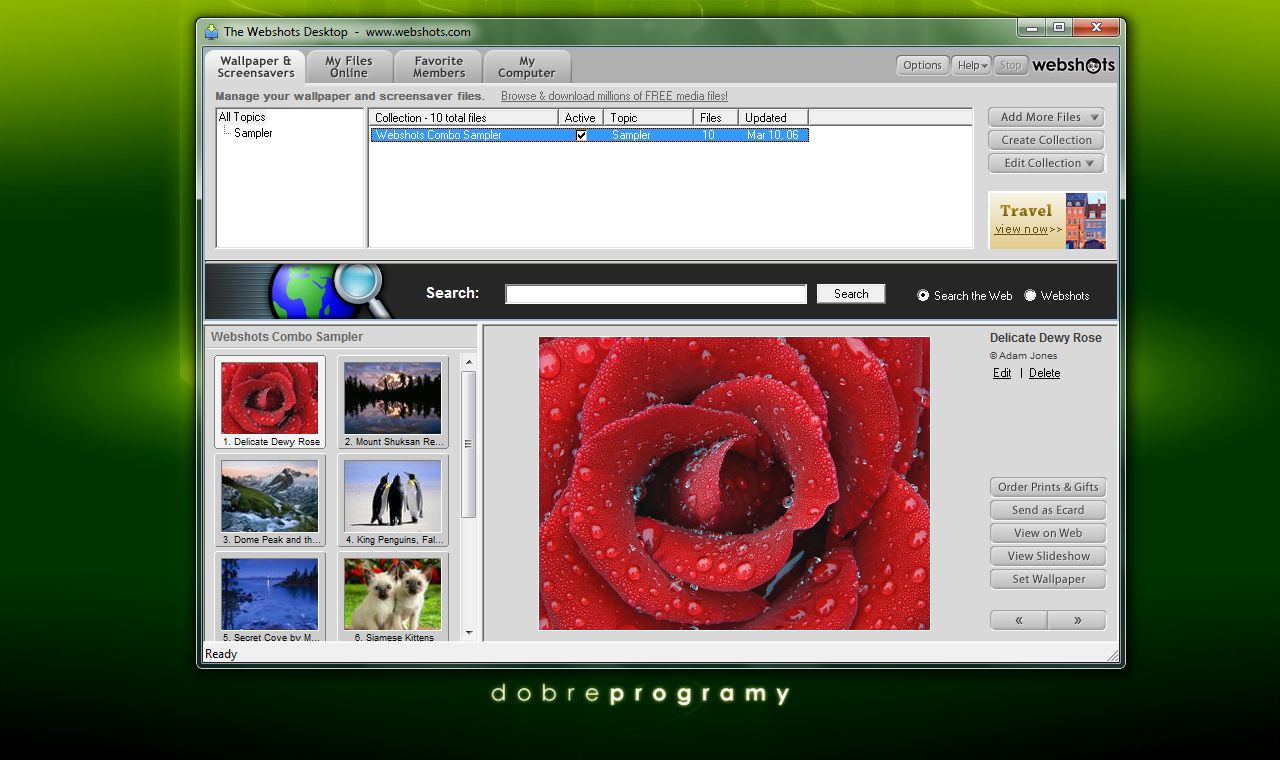The image size is (1280, 760).
Task: Expand the Add More Files dropdown
Action: [1045, 116]
